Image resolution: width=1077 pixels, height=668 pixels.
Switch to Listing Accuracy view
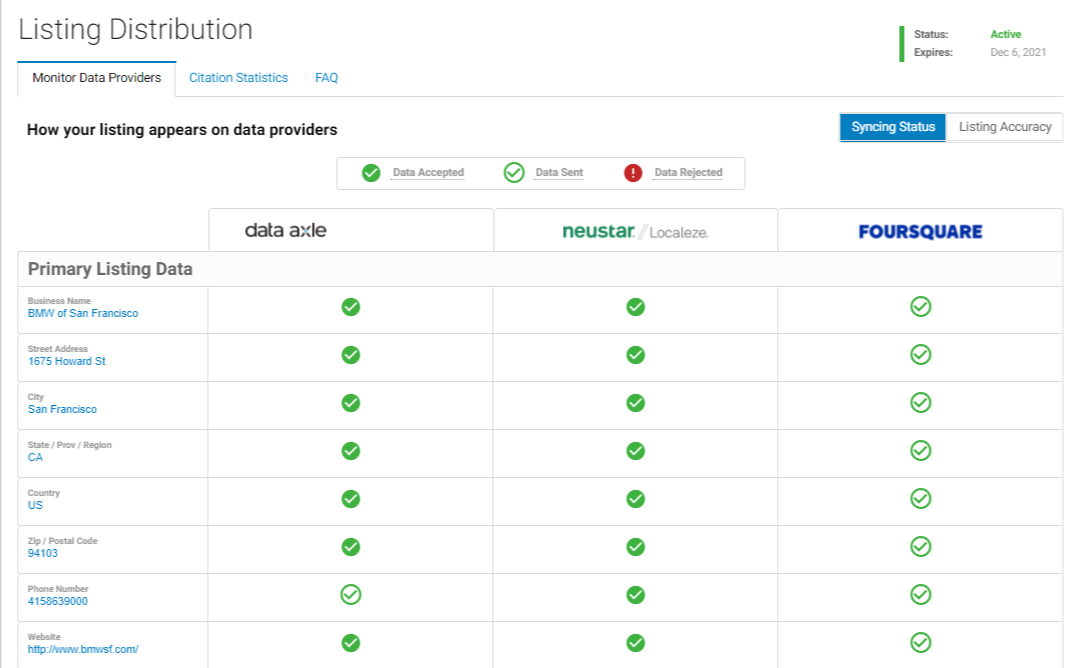click(1004, 127)
